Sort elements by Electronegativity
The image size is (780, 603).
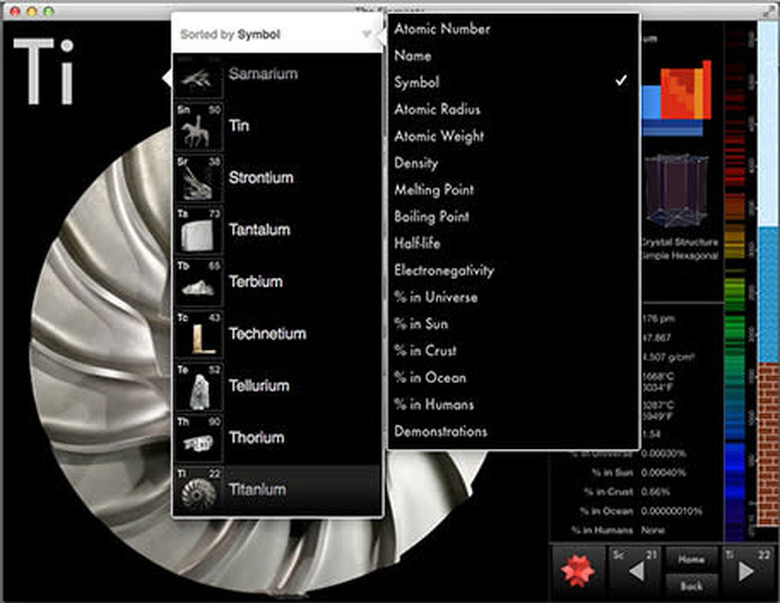[x=444, y=271]
